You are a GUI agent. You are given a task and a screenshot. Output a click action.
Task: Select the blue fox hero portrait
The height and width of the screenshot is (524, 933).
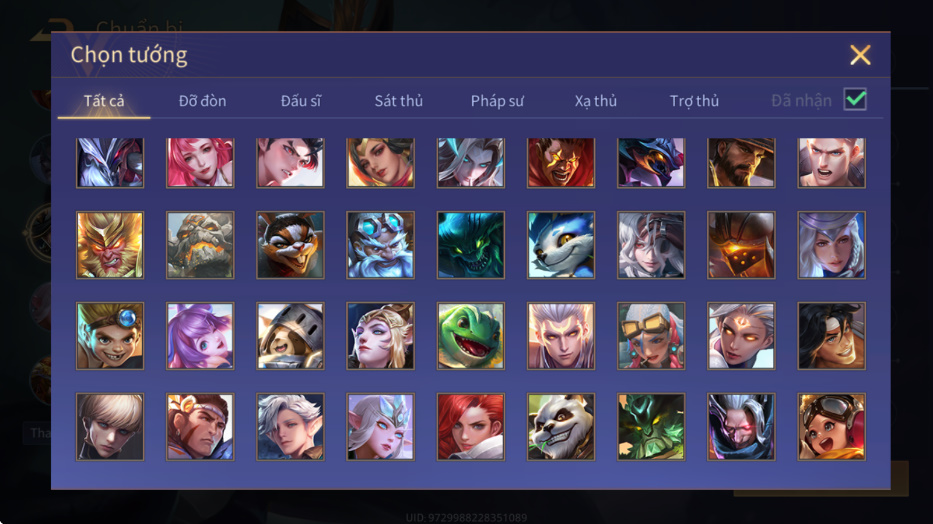[x=561, y=245]
